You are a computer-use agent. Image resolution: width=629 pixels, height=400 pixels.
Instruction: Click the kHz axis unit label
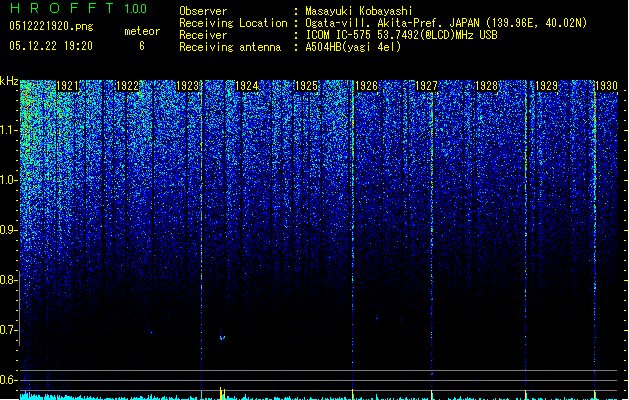9,81
